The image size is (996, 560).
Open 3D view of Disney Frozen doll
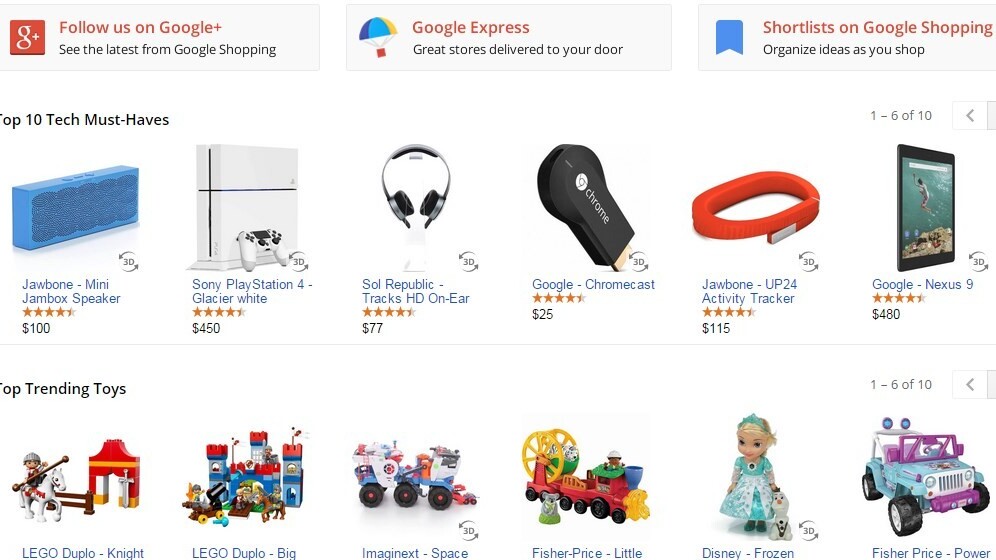pos(809,530)
